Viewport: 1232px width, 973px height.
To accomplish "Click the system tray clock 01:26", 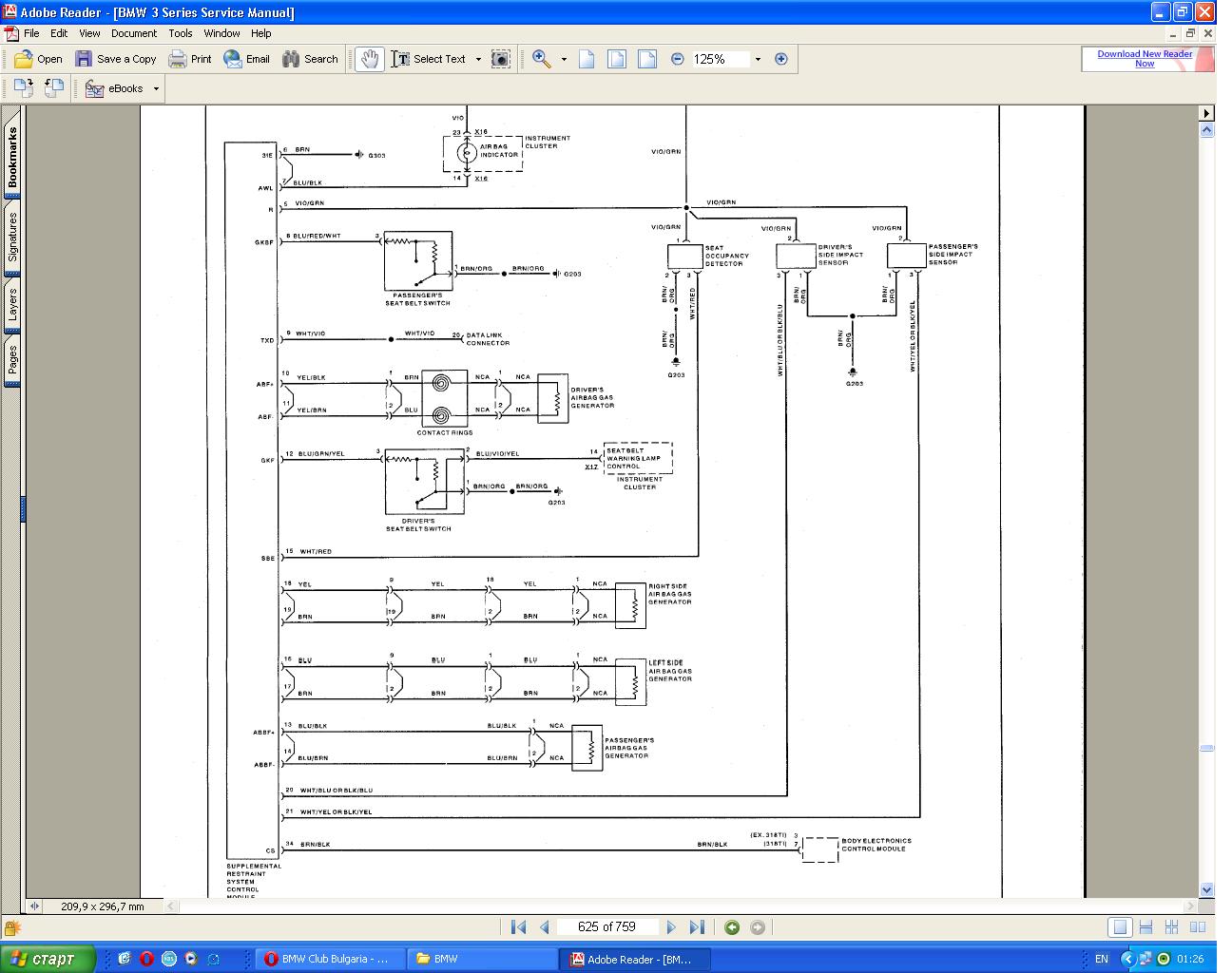I will tap(1190, 959).
